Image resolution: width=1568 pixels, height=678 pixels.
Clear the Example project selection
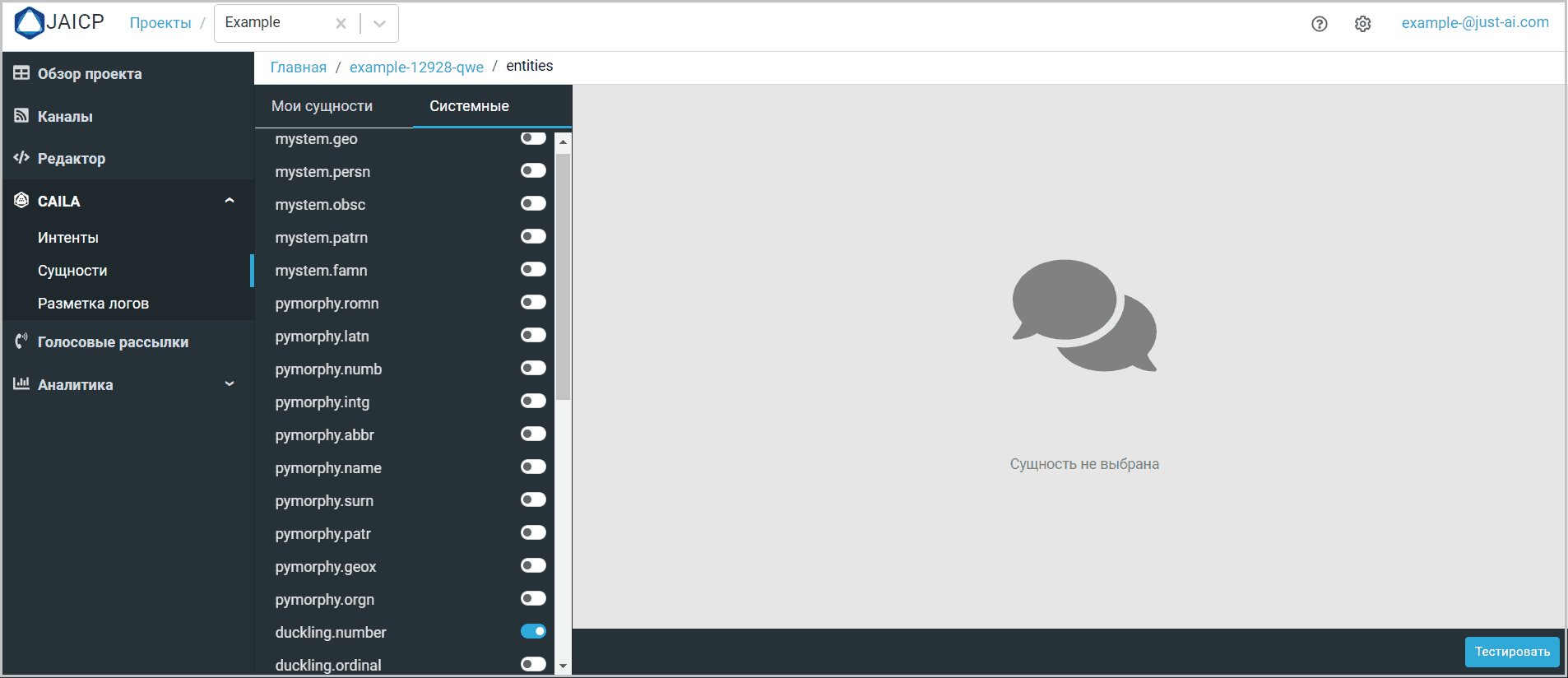point(341,24)
